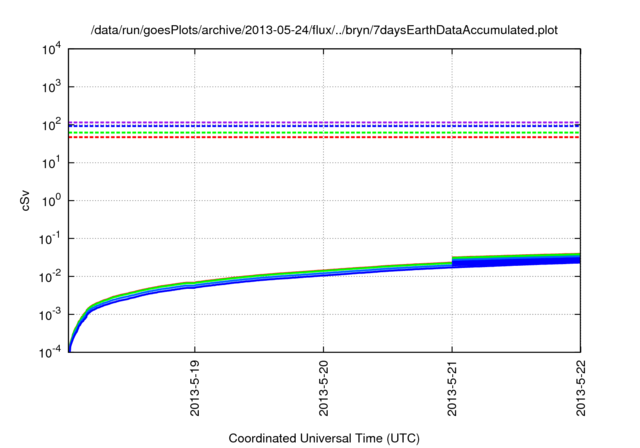Screen dimensions: 640x448
Task: Select the 2013-5-20 date tick label
Action: 323,388
